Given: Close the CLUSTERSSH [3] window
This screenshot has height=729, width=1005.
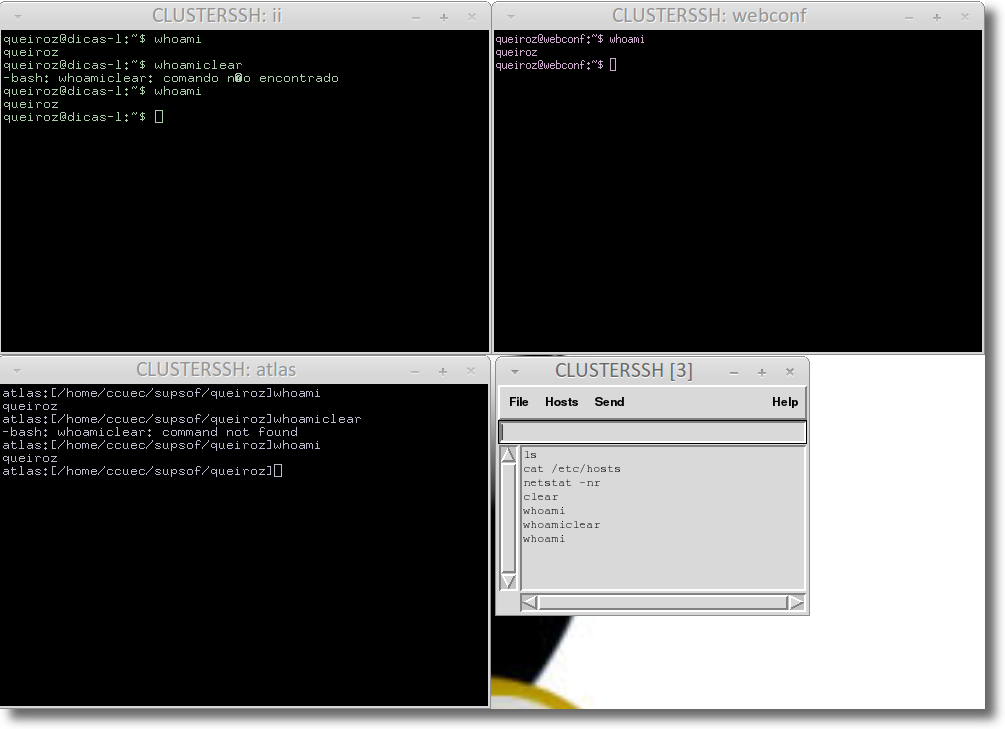Looking at the screenshot, I should [x=790, y=372].
